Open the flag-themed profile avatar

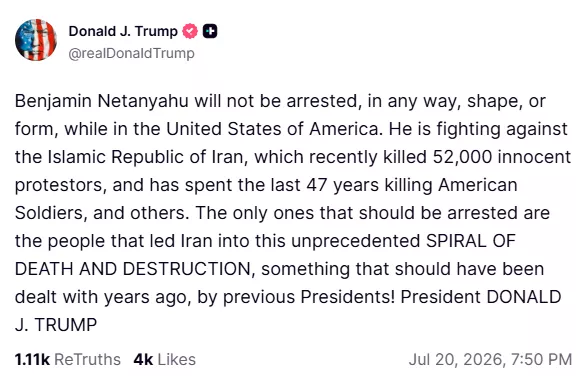pos(36,40)
